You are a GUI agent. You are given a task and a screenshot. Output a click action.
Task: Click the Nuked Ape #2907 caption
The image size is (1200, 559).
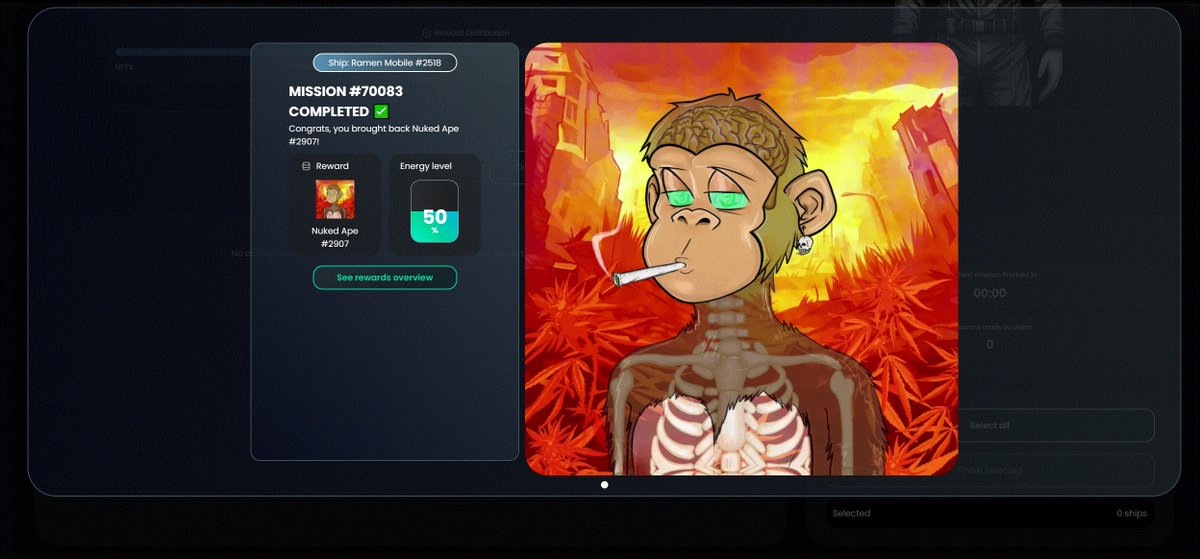tap(335, 237)
